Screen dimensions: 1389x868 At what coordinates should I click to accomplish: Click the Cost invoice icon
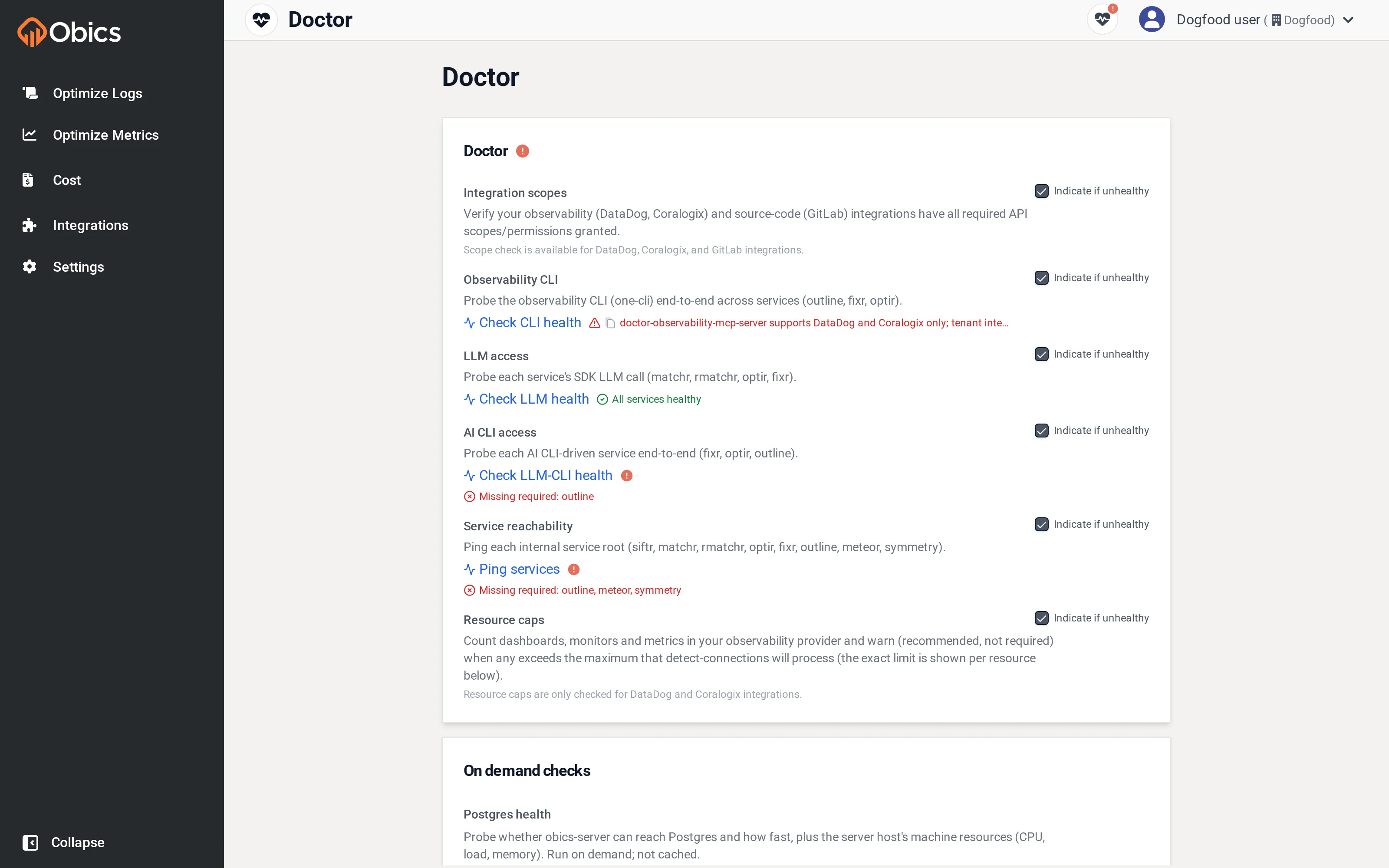[x=28, y=180]
